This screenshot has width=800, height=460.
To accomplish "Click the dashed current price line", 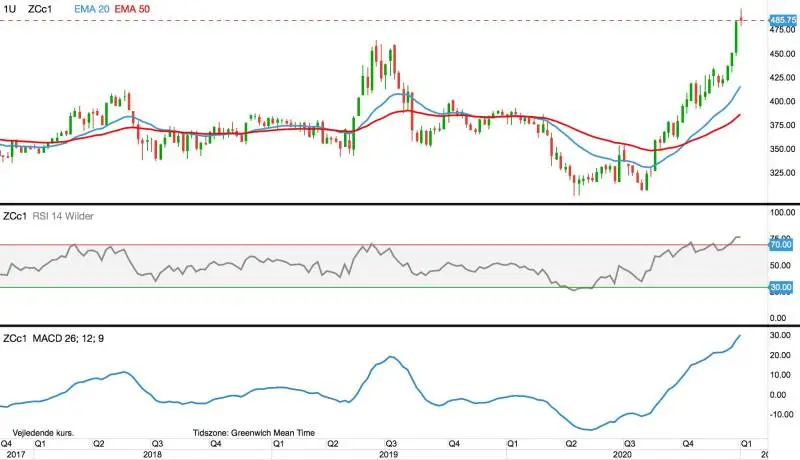I will 383,20.
